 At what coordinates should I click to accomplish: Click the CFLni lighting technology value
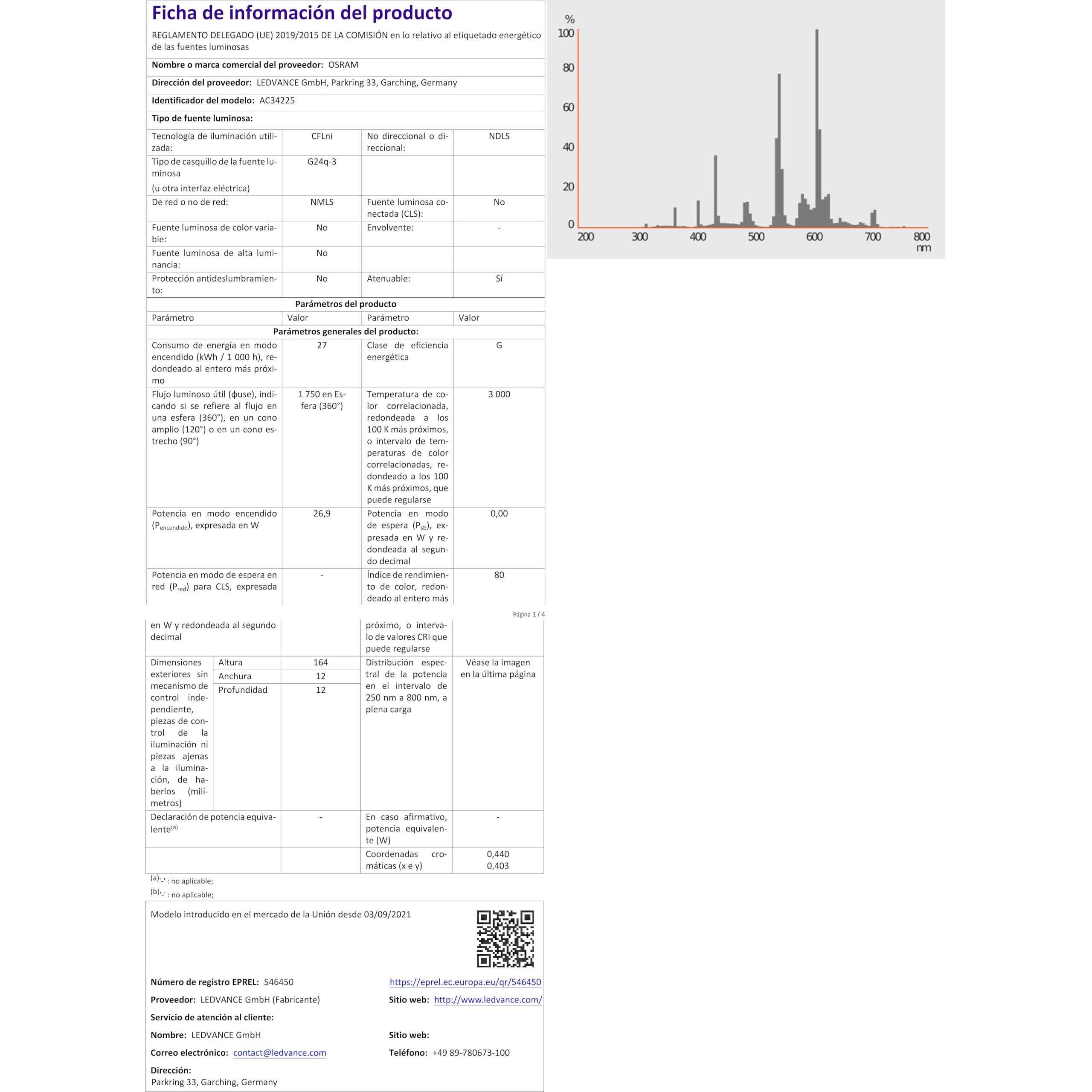[x=322, y=136]
